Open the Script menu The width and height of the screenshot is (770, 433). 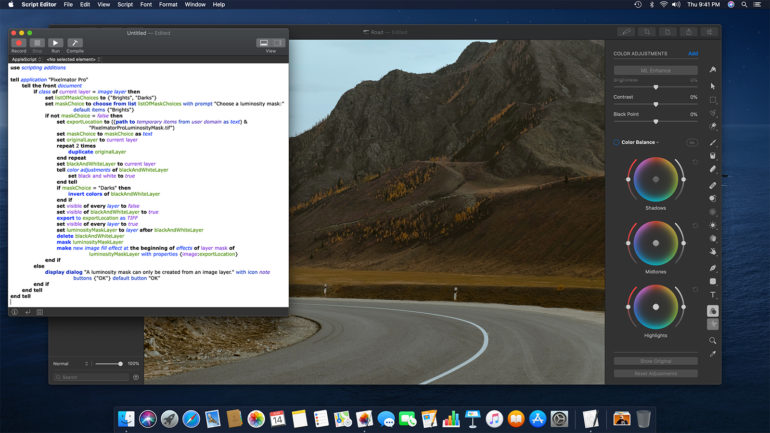click(125, 4)
